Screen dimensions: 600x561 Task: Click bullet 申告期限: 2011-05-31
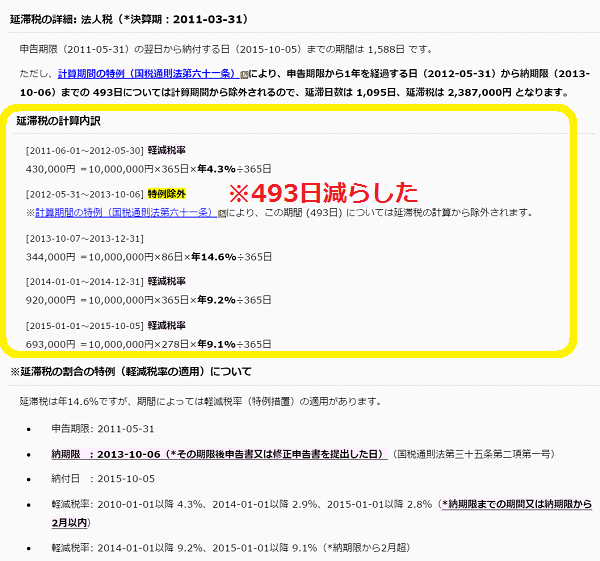click(x=103, y=429)
